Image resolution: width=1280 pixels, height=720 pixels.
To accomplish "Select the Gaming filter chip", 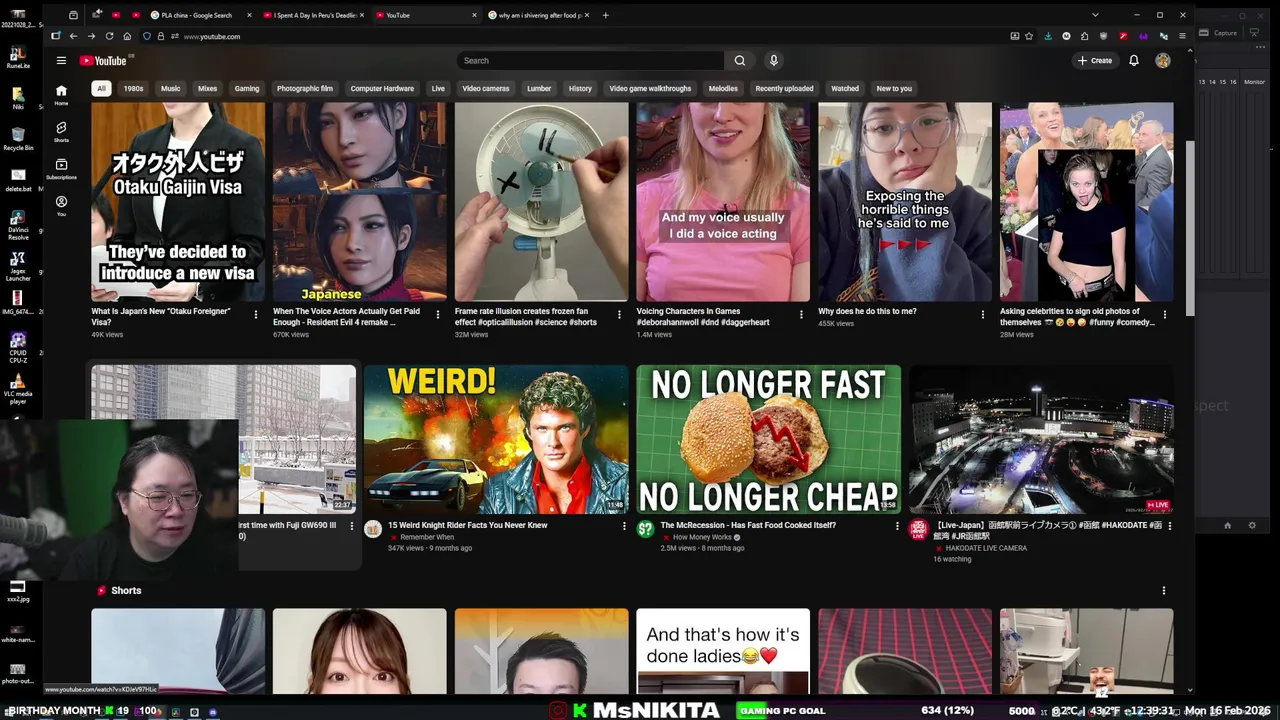I will click(247, 88).
